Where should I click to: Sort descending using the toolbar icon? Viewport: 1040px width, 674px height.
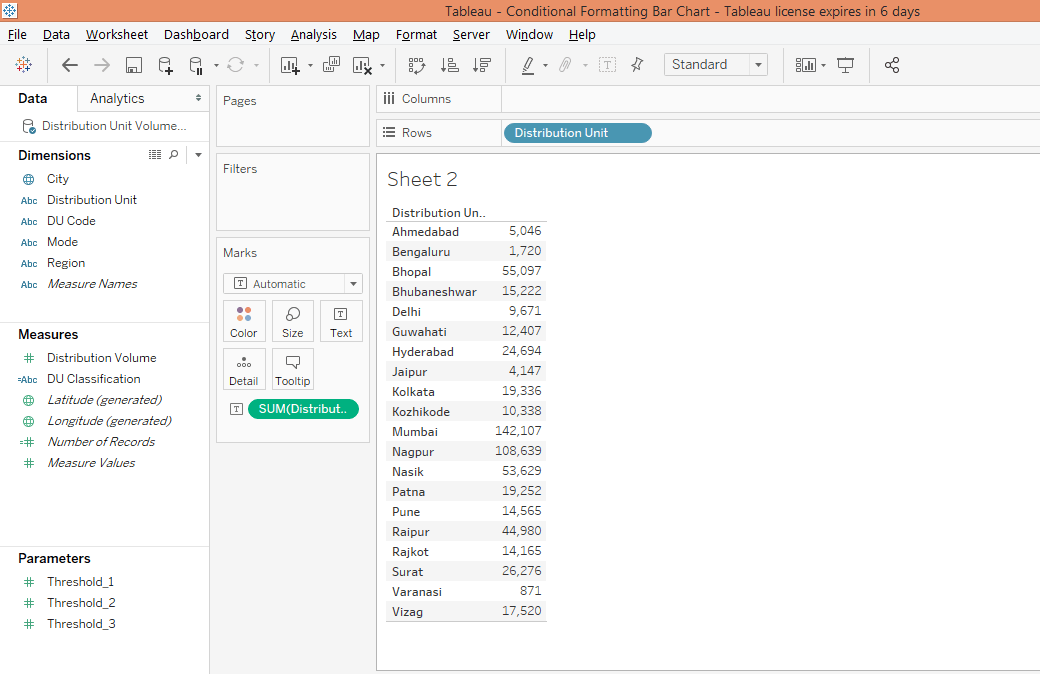point(482,65)
